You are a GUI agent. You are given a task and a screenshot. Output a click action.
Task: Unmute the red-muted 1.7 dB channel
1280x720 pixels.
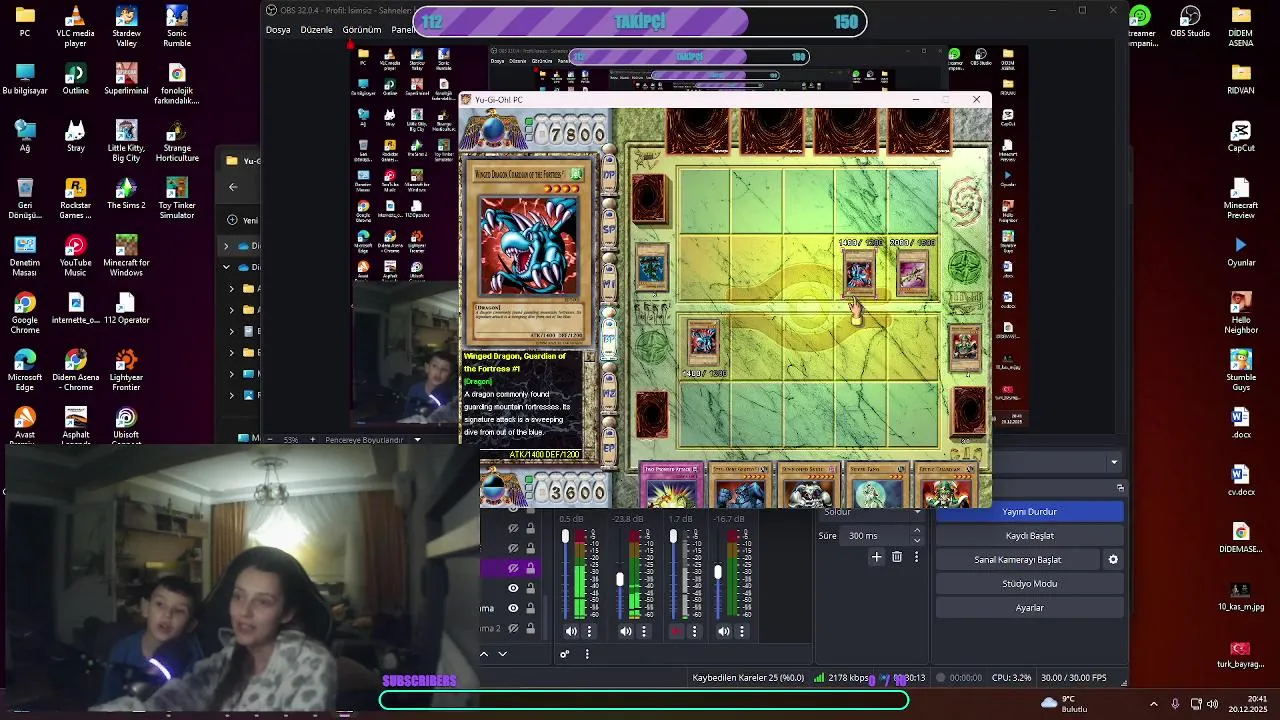[677, 631]
